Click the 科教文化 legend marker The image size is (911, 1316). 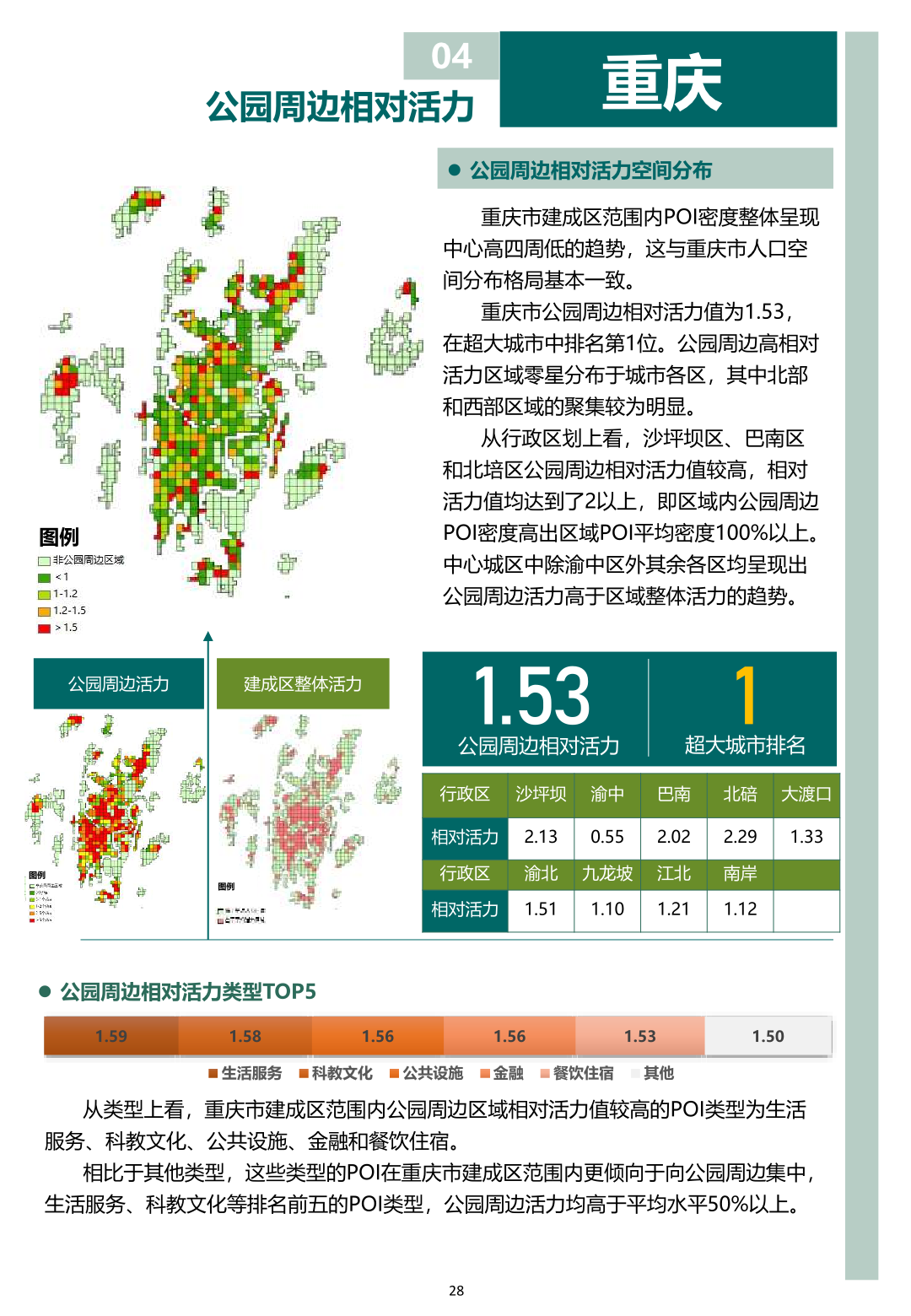[x=304, y=1074]
